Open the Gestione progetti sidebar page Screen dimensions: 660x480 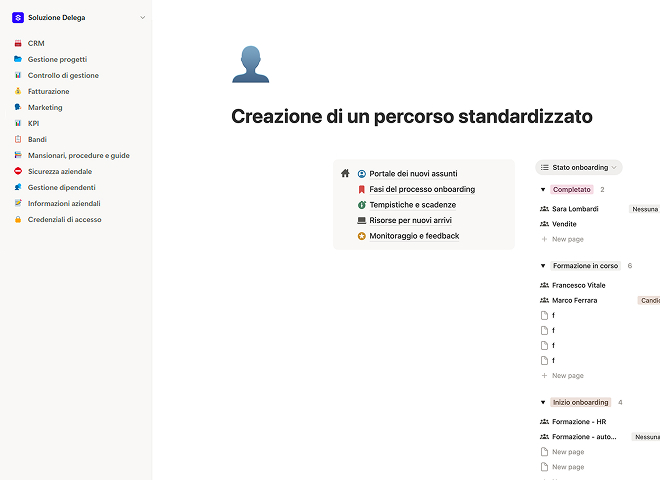pyautogui.click(x=57, y=59)
